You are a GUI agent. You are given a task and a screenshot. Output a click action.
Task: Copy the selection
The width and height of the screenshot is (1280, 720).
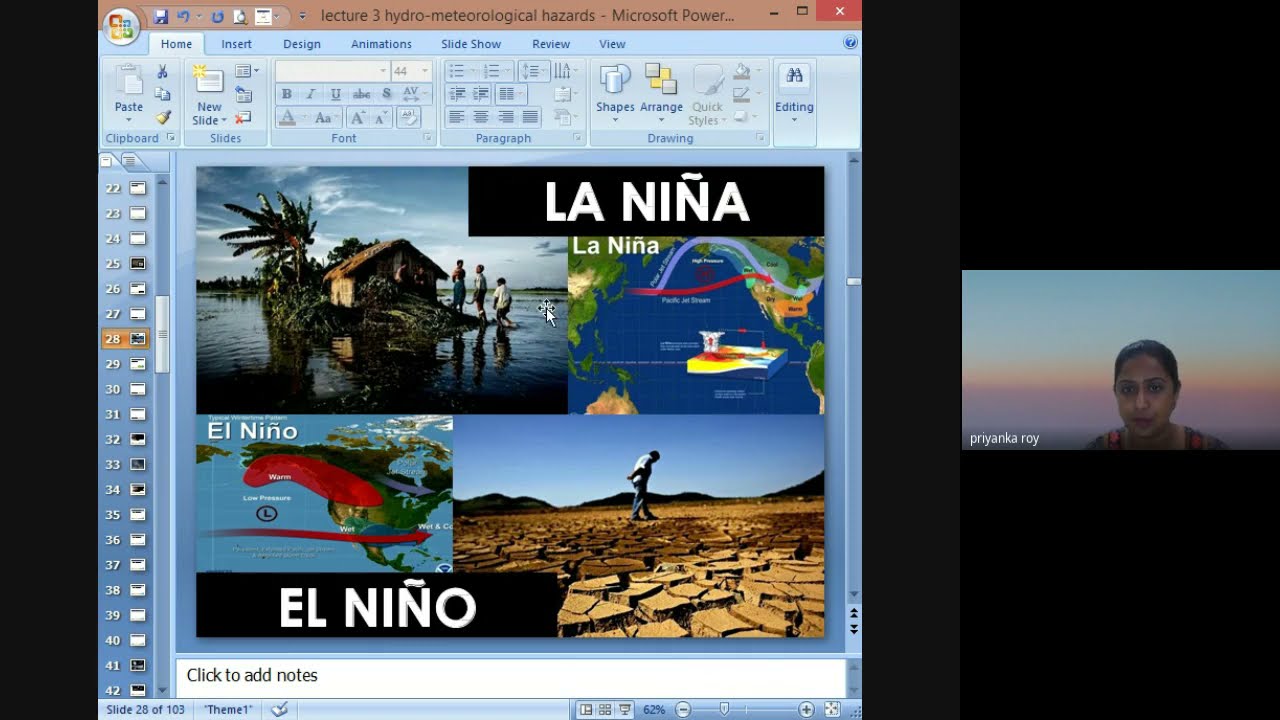click(163, 95)
